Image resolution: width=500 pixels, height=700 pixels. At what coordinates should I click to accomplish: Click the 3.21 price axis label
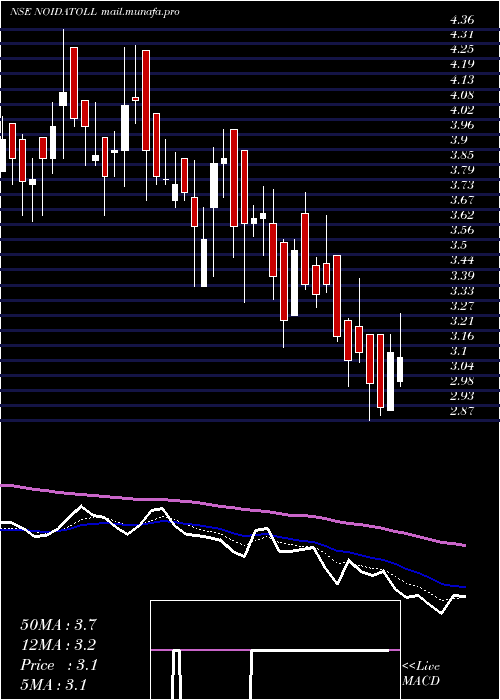[462, 321]
